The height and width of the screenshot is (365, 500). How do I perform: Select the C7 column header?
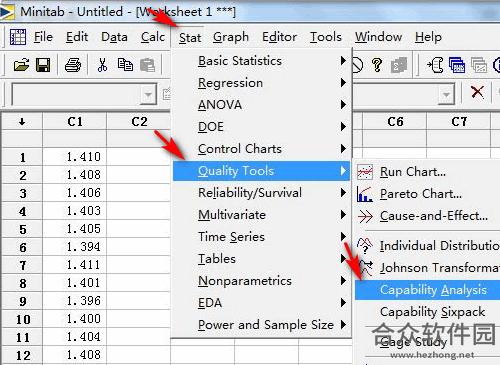pyautogui.click(x=459, y=122)
